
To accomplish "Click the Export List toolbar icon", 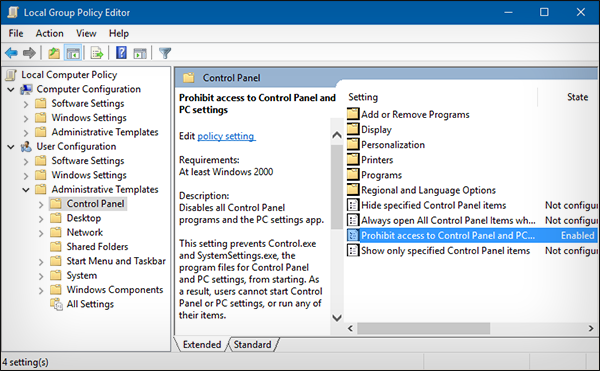I will click(x=97, y=53).
